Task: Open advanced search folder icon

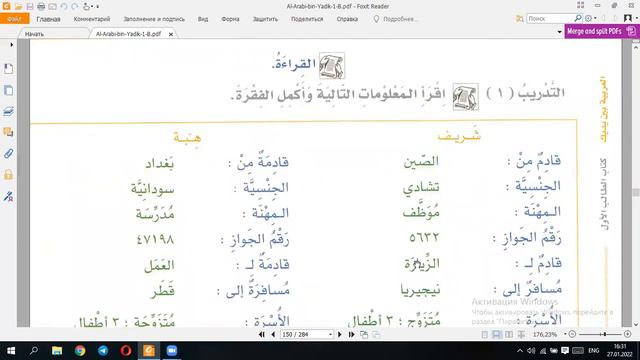Action: pos(520,19)
